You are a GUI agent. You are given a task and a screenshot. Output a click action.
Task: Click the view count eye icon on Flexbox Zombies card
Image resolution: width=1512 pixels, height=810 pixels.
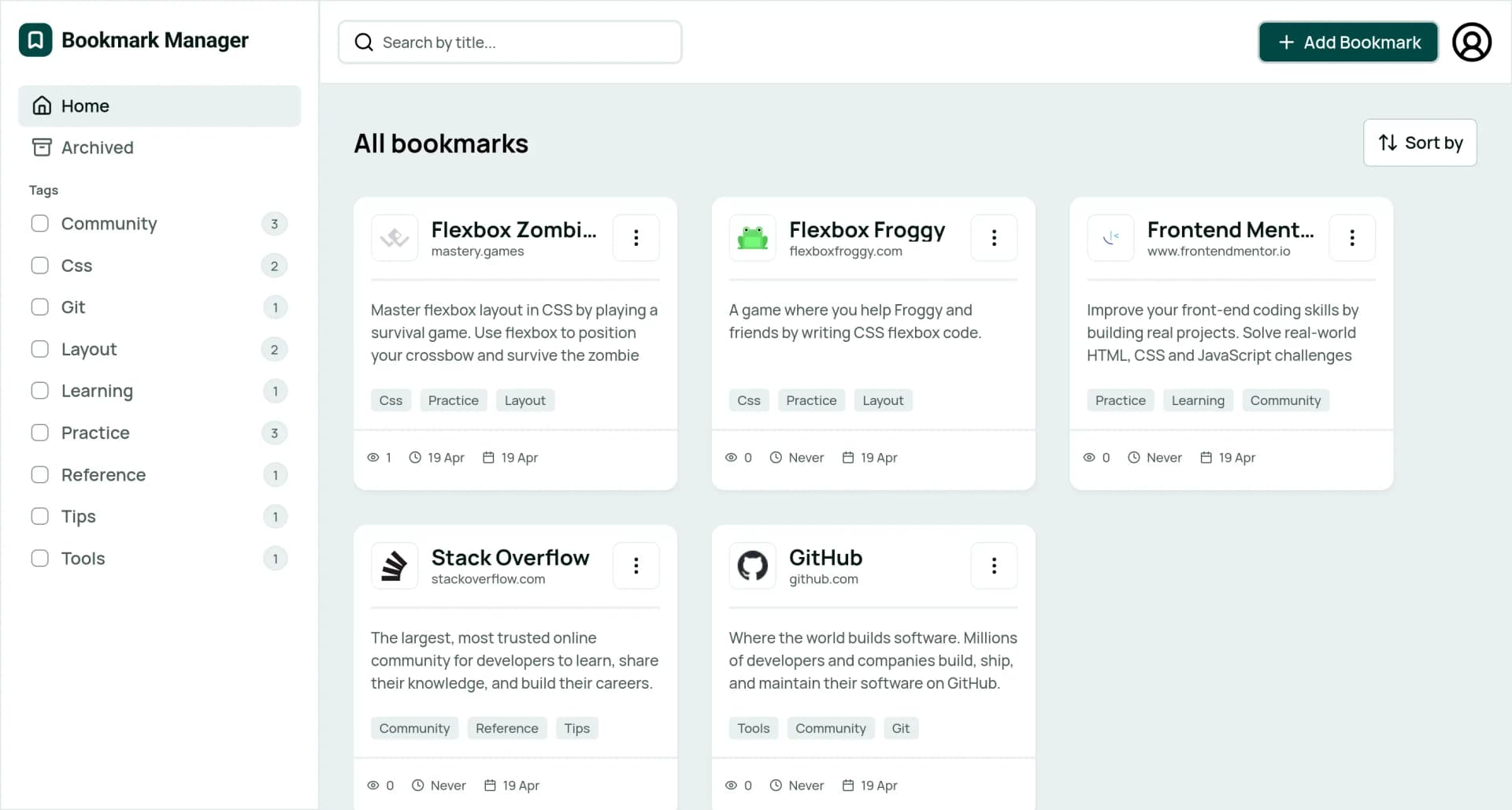coord(373,458)
